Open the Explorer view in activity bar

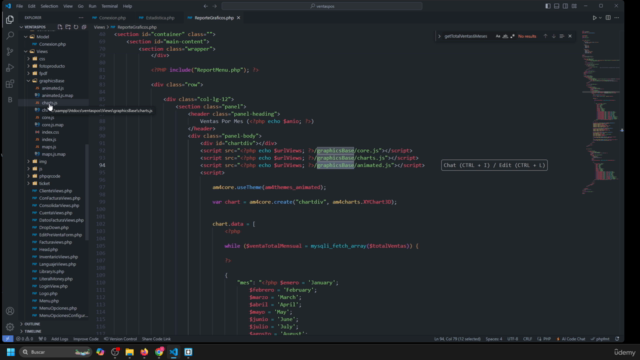pos(10,20)
